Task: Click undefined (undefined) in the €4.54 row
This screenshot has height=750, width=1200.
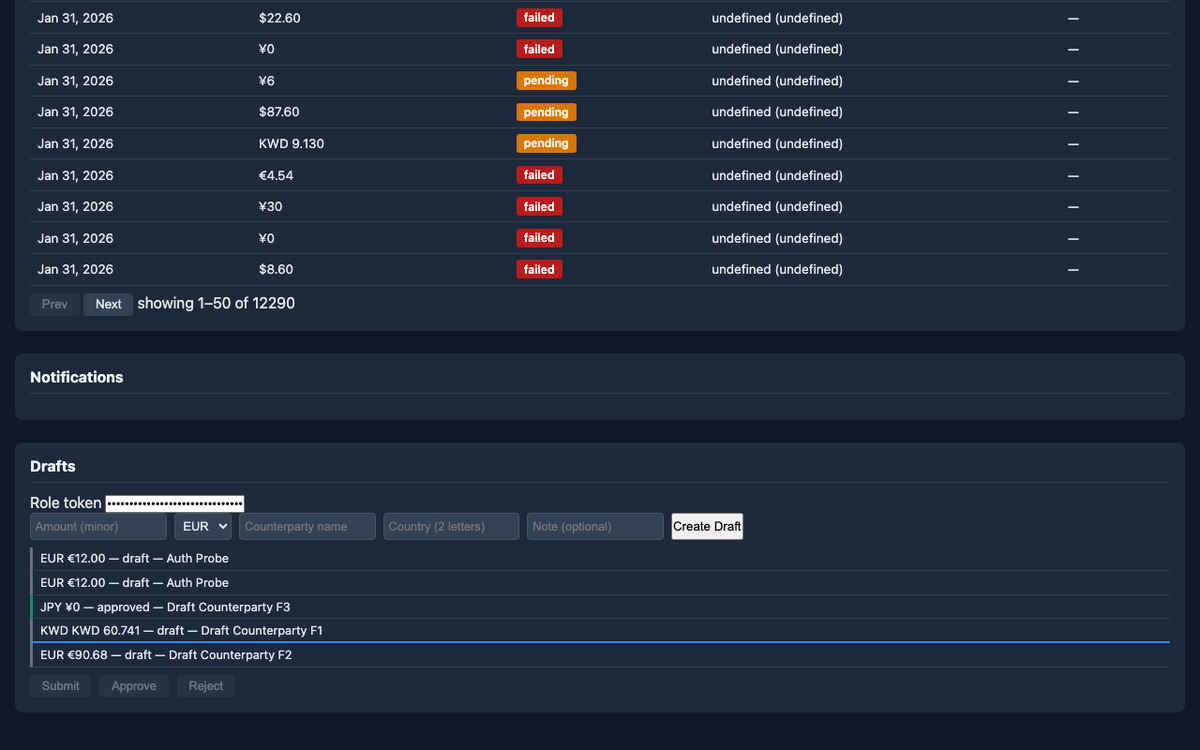Action: (x=777, y=175)
